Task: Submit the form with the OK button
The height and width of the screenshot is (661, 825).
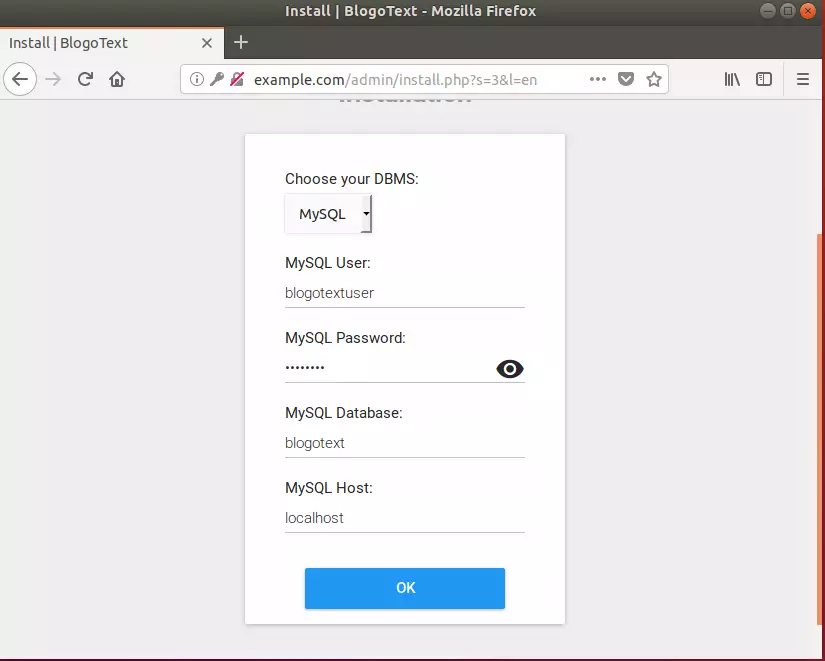Action: pos(405,588)
